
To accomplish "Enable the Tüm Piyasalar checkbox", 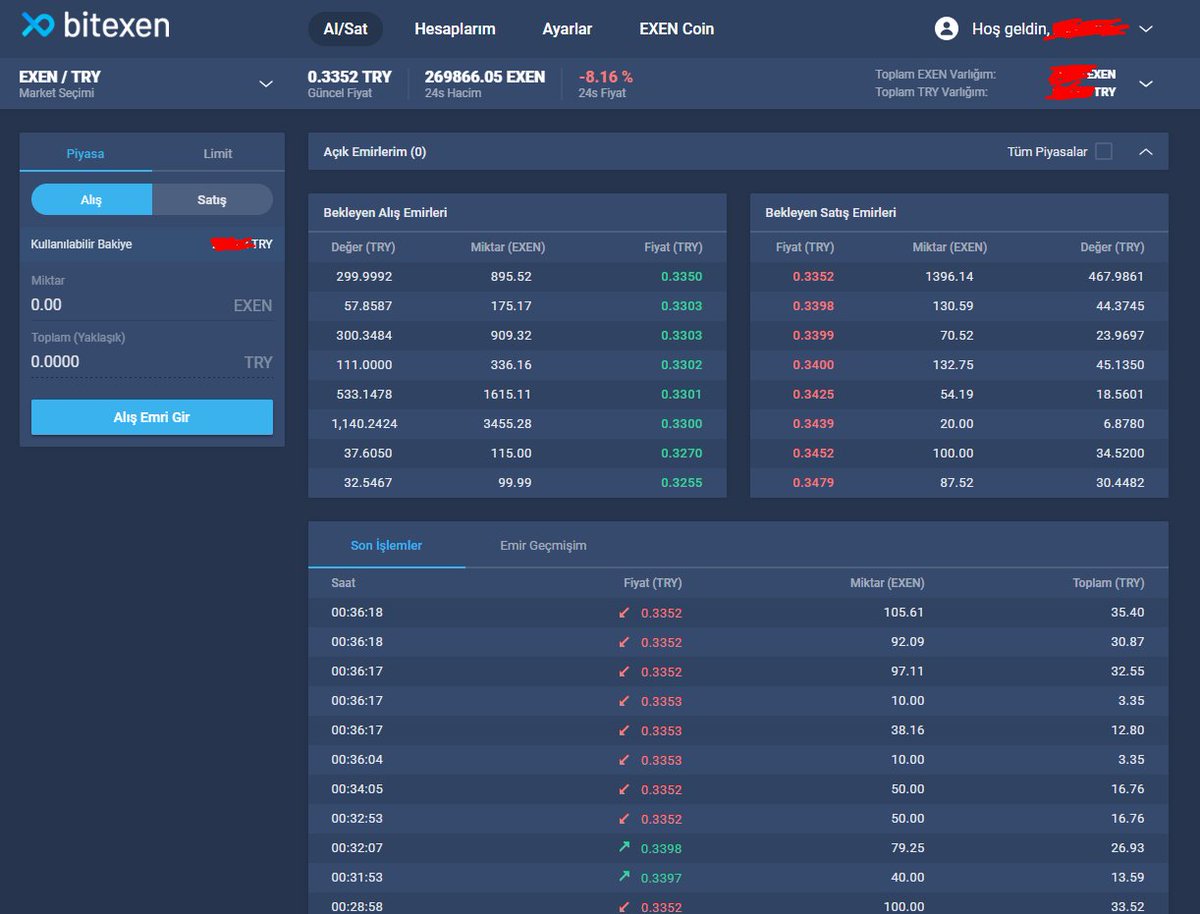I will coord(1103,152).
